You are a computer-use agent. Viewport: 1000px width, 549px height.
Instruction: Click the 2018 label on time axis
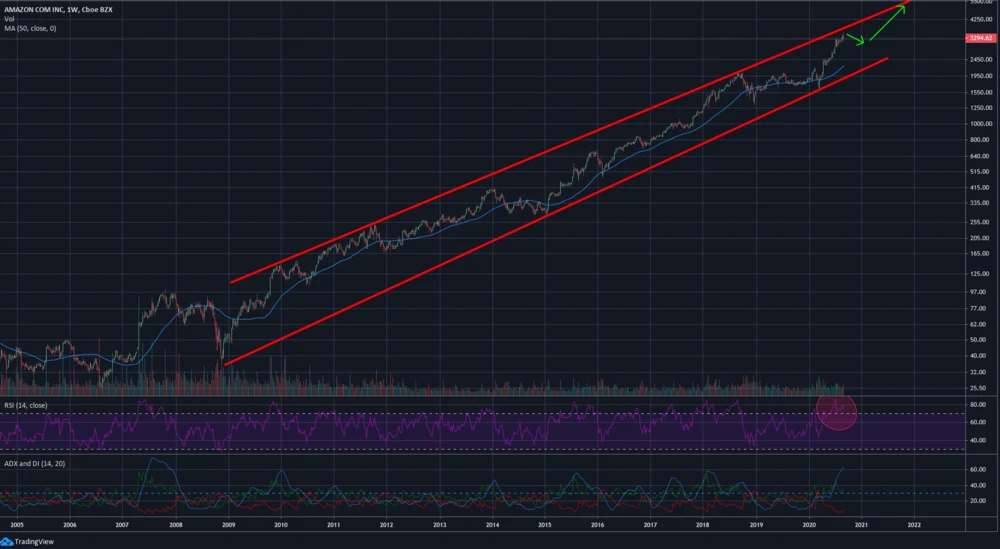click(x=703, y=523)
